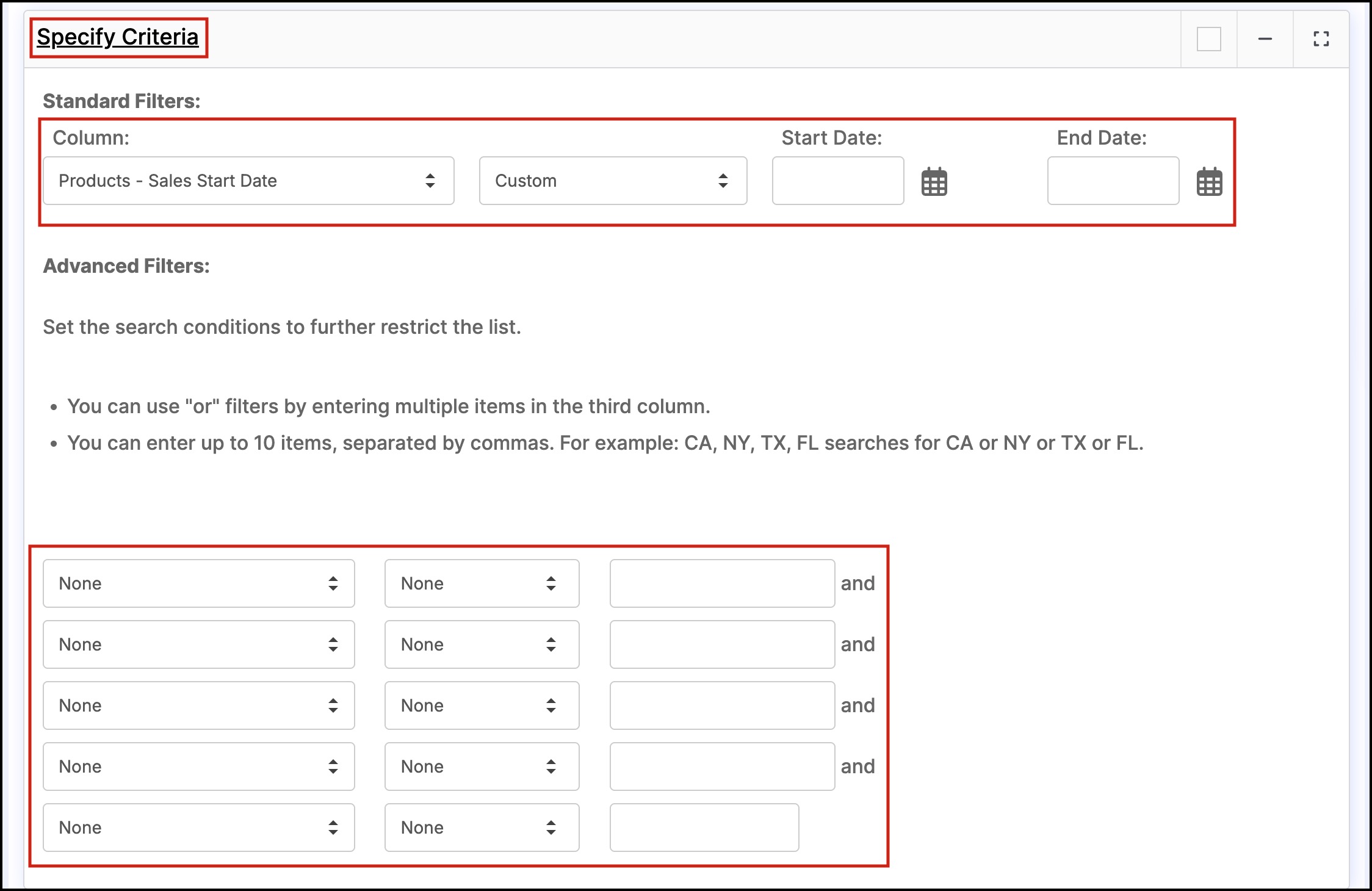1372x891 pixels.
Task: Focus the last row filter value field
Action: (704, 828)
